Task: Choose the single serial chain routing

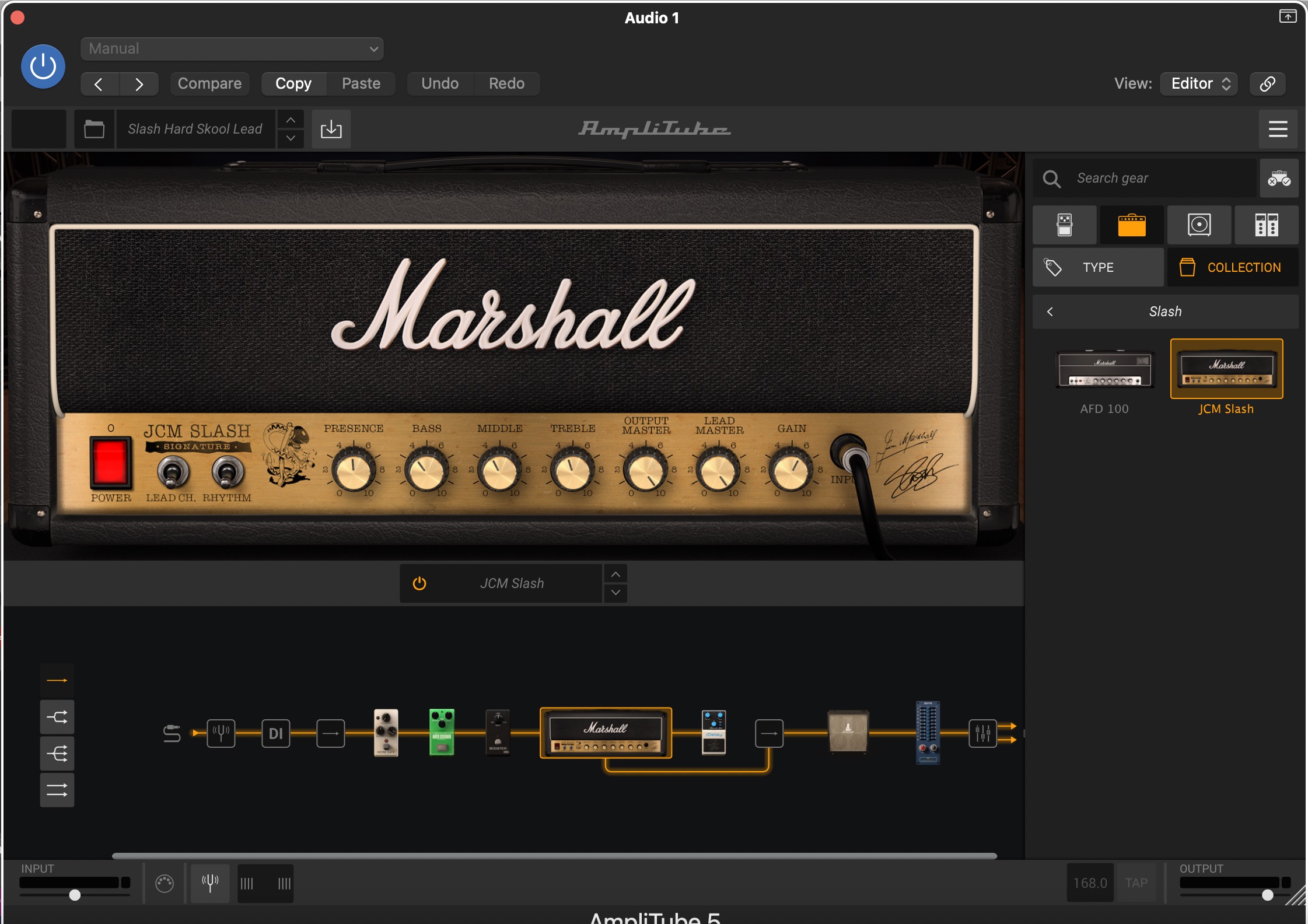Action: pos(57,680)
